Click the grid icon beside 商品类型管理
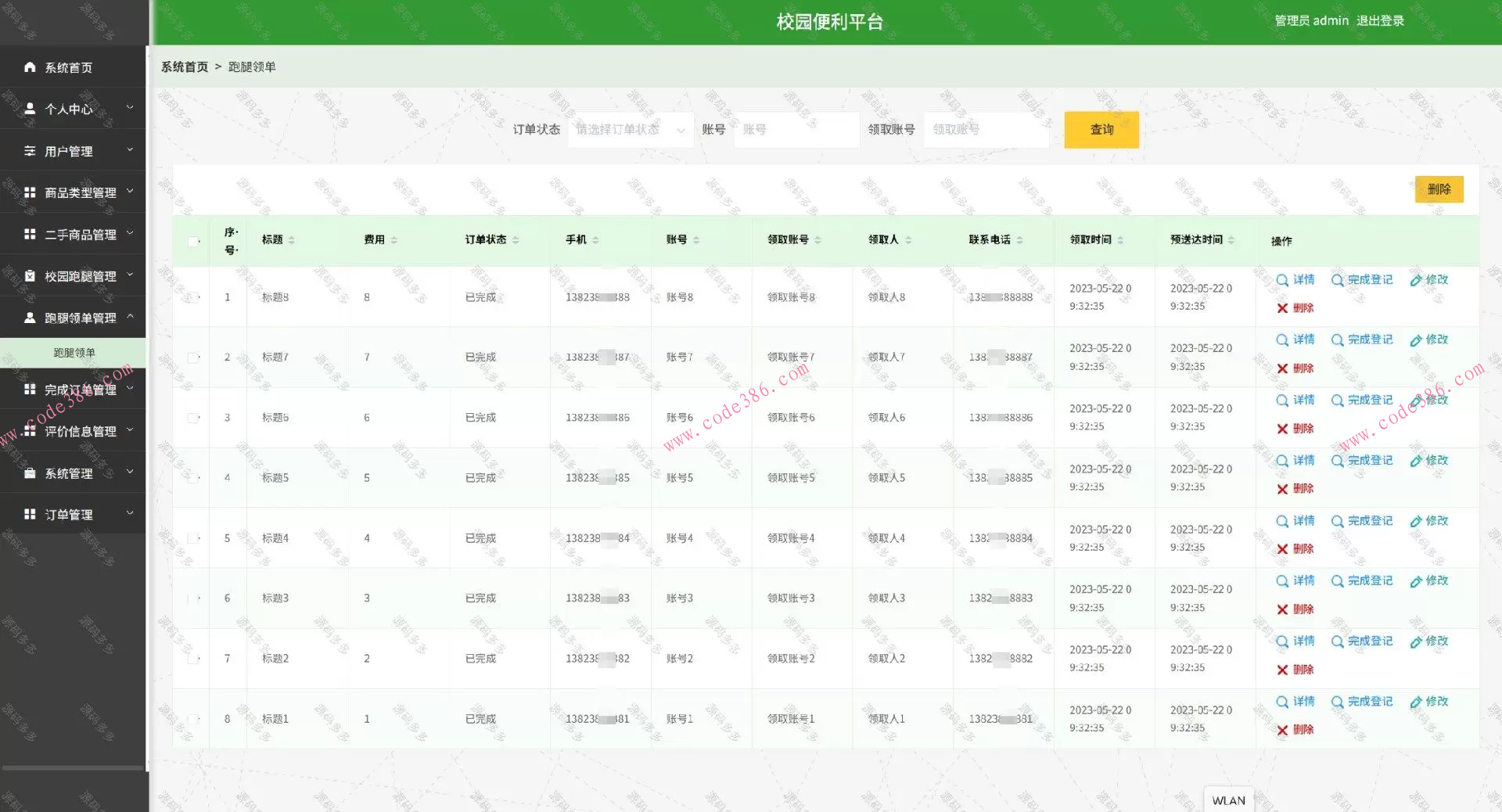Screen dimensions: 1502x812 coord(30,192)
